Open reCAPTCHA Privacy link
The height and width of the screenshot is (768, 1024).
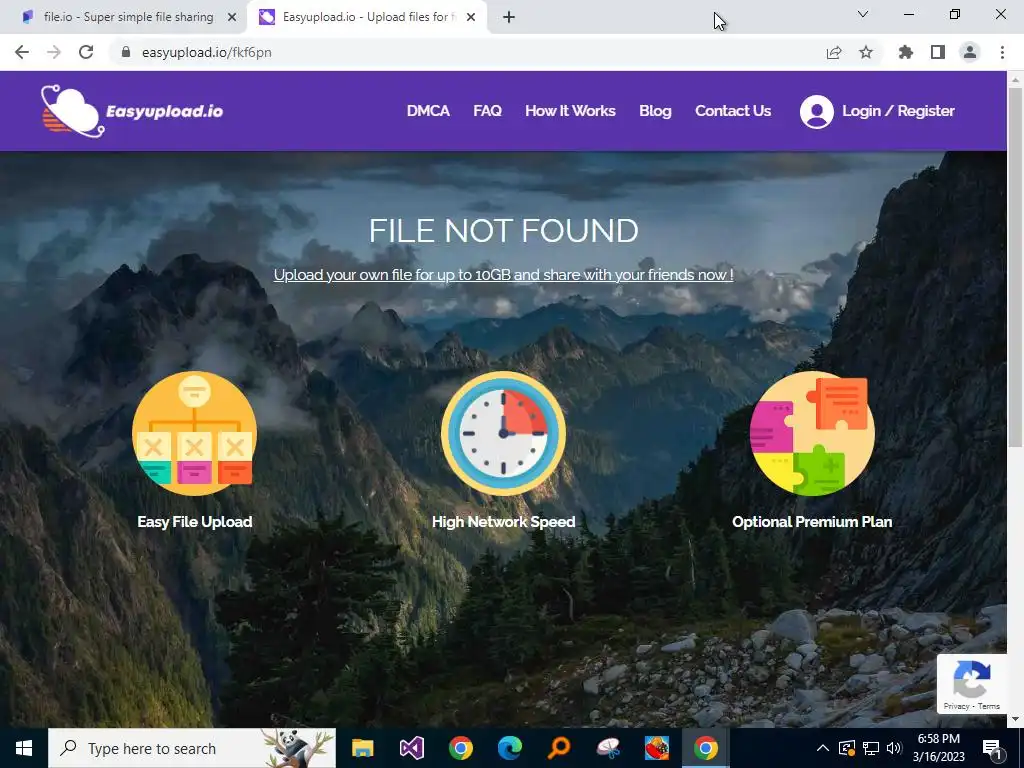(x=956, y=706)
